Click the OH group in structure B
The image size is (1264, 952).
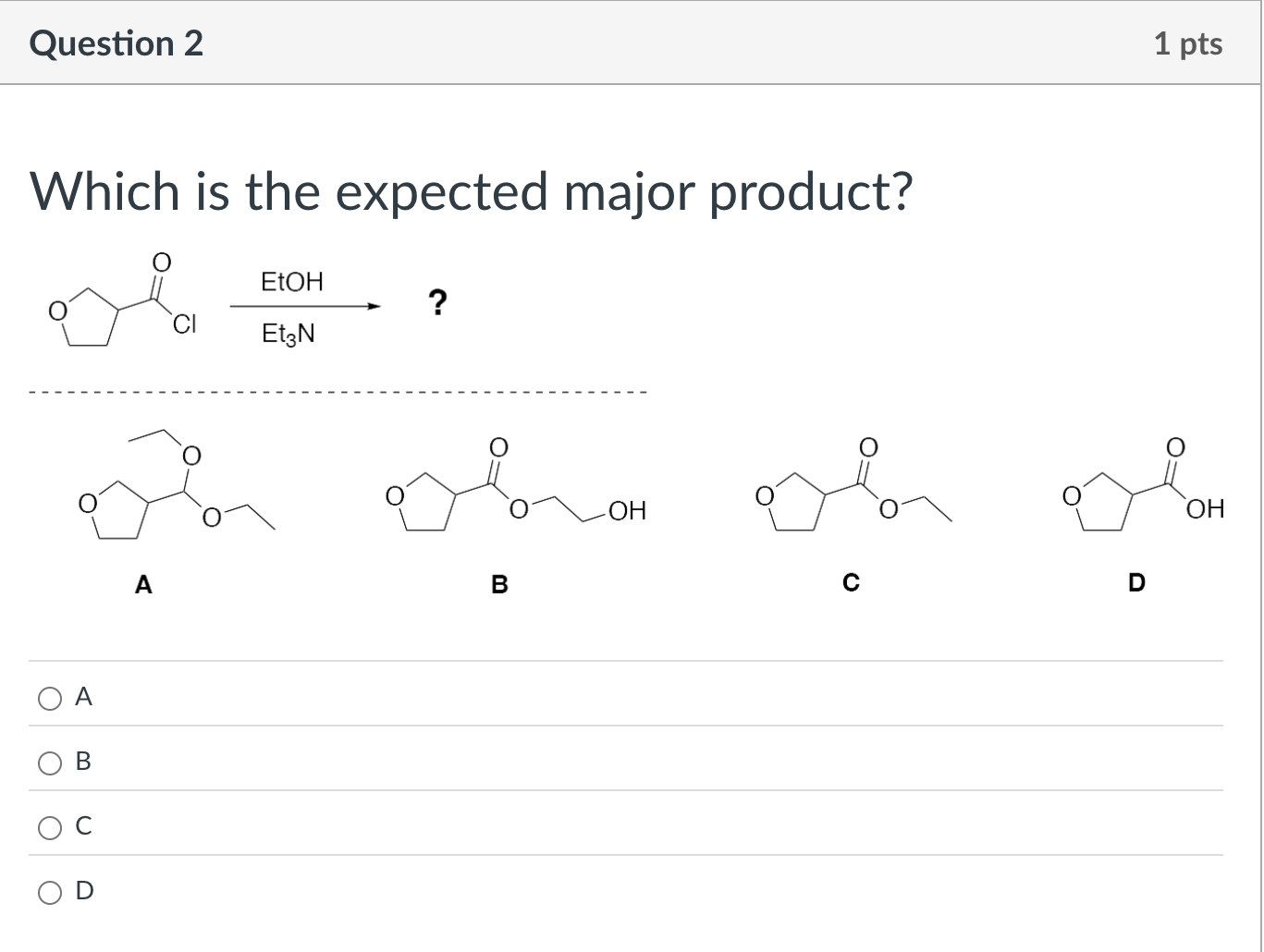coord(628,511)
